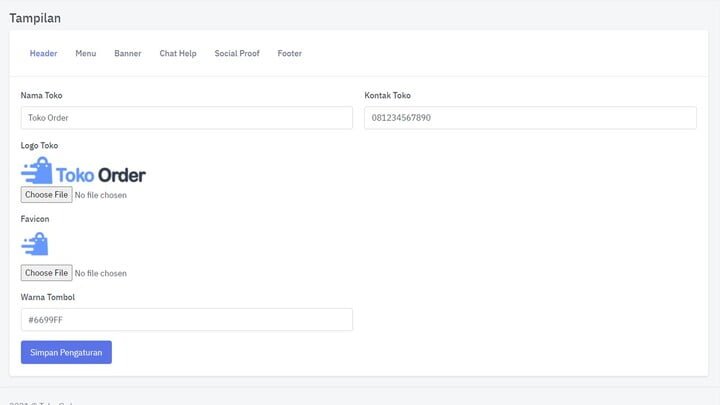Click the Toko Order logo image
The height and width of the screenshot is (405, 720).
(x=83, y=171)
